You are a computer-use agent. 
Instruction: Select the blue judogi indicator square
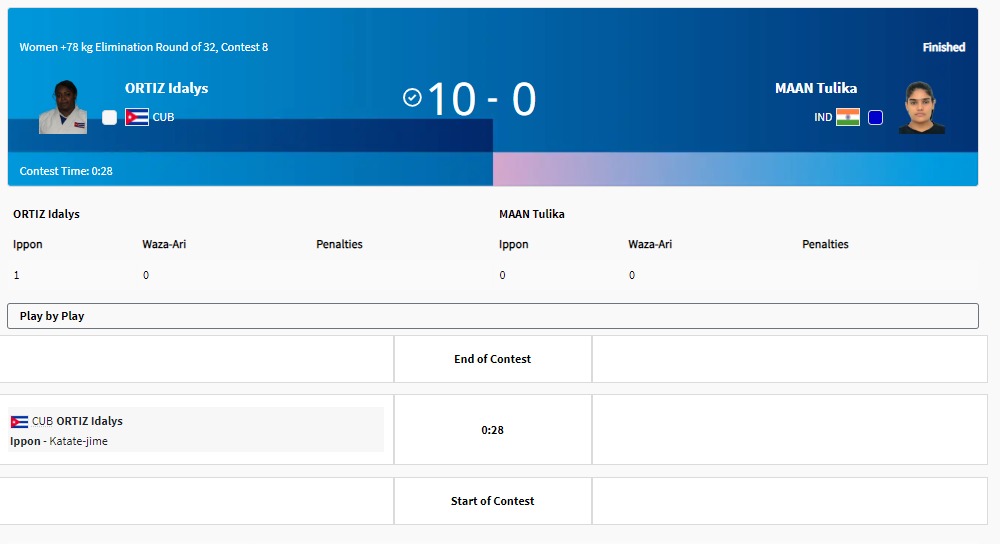875,117
